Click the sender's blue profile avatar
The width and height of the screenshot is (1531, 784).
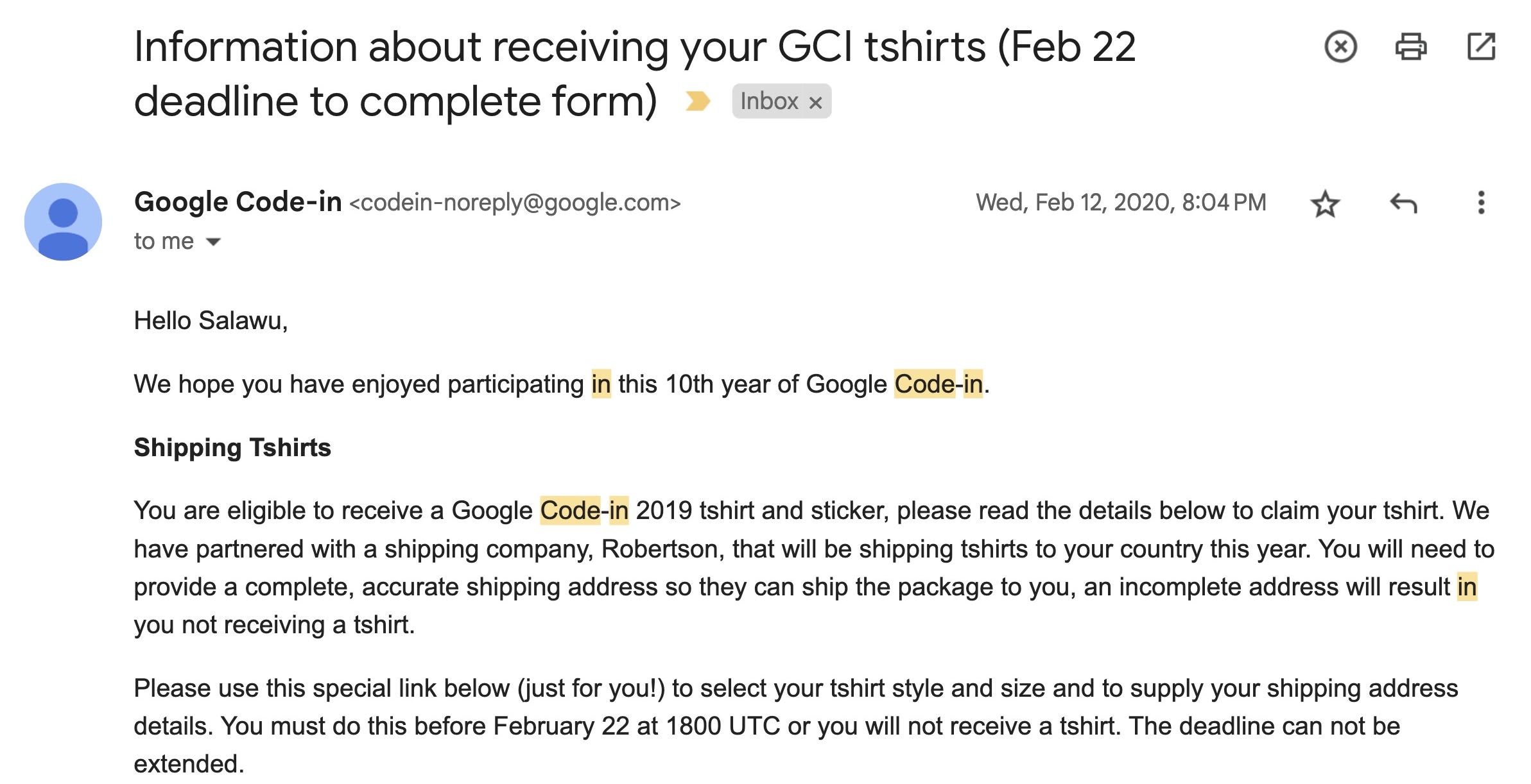63,222
